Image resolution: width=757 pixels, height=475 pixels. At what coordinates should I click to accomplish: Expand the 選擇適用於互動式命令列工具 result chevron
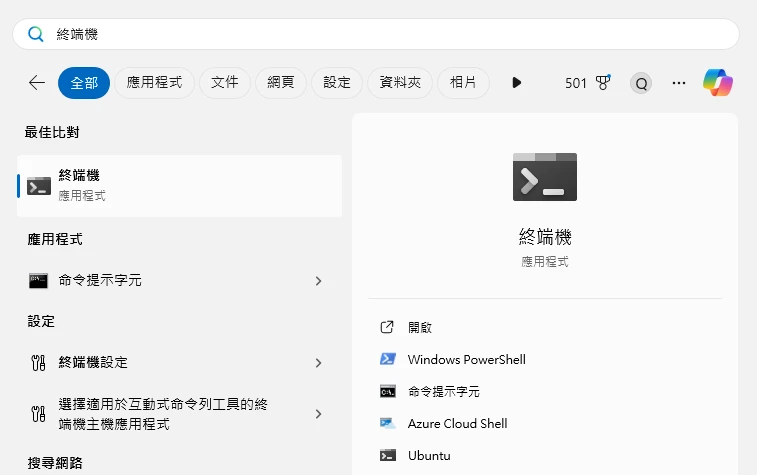(318, 414)
